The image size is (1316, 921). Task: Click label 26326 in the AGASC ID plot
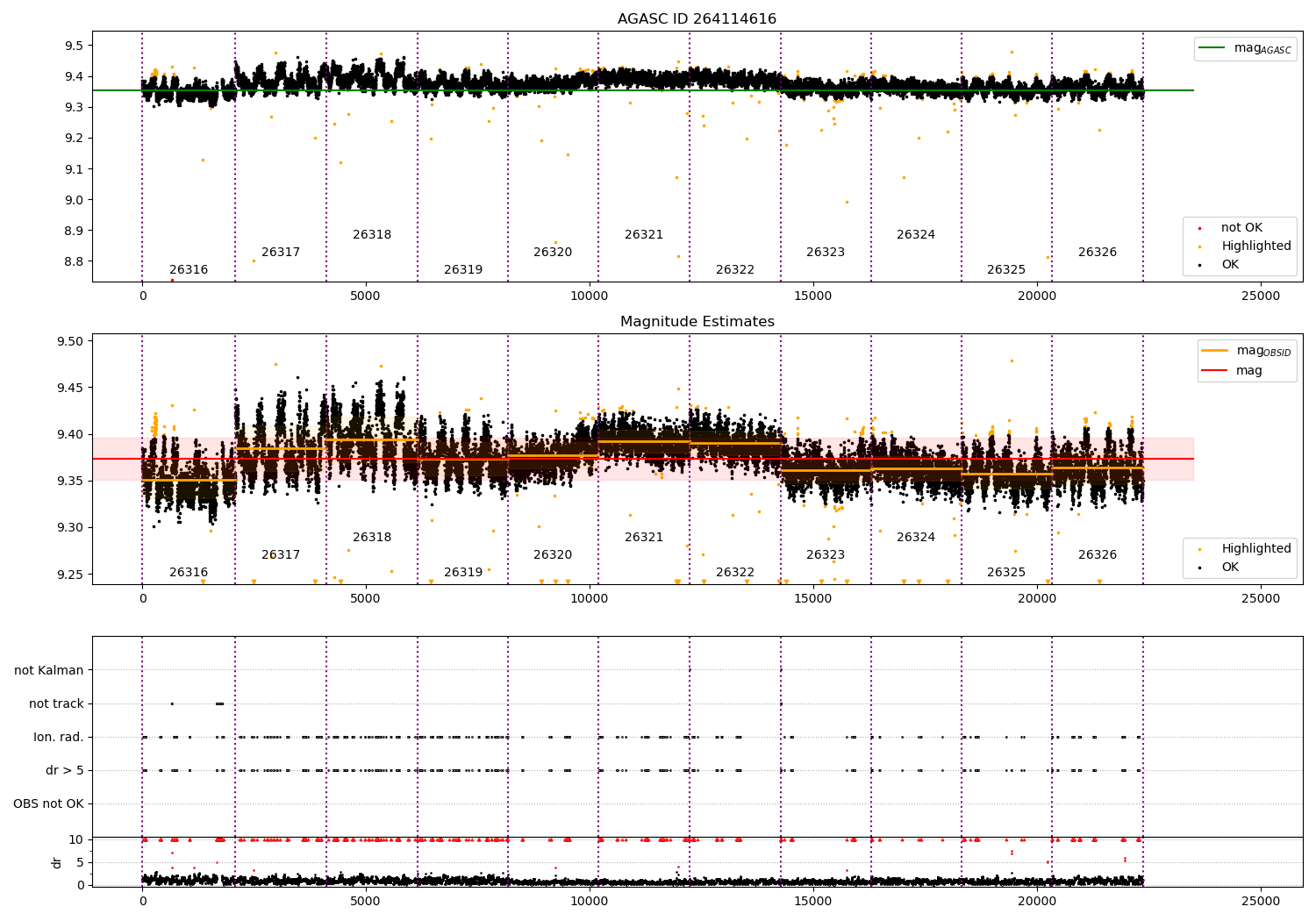pyautogui.click(x=1098, y=253)
